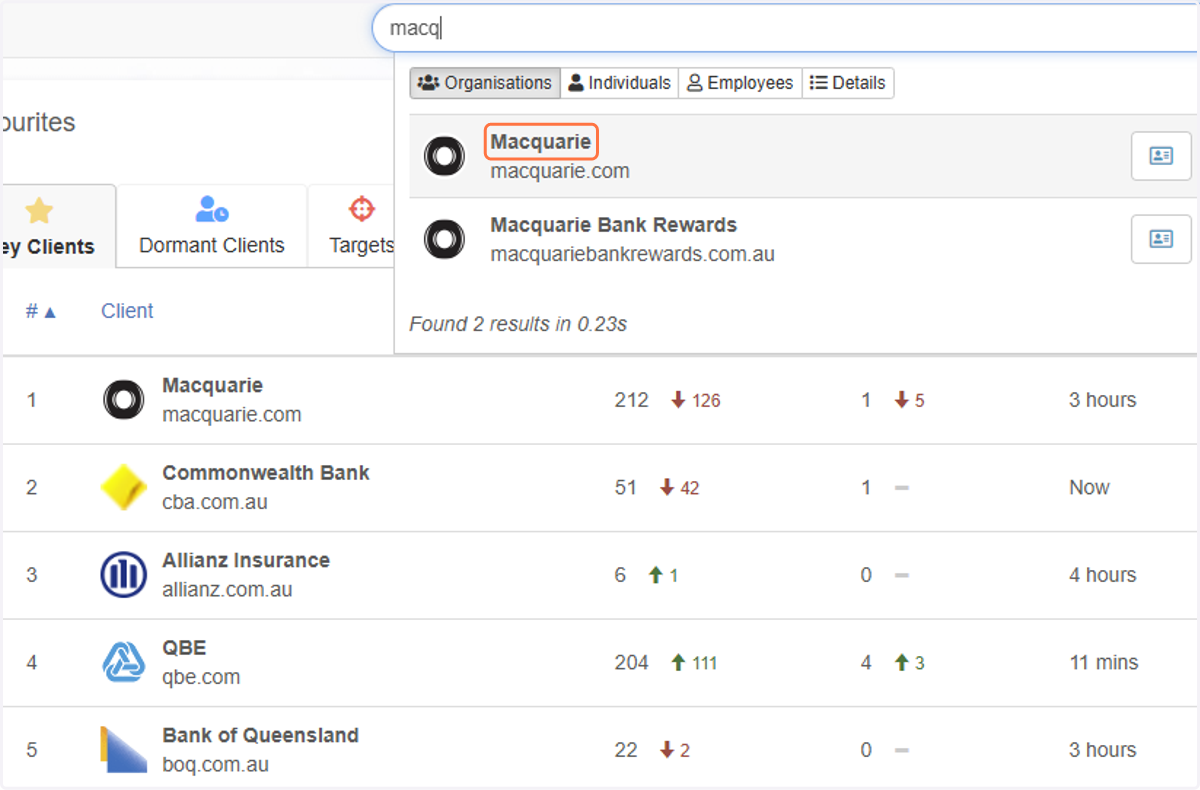Click the Macquarie logo in table row 1
Screen dimensions: 1200x790
click(124, 400)
